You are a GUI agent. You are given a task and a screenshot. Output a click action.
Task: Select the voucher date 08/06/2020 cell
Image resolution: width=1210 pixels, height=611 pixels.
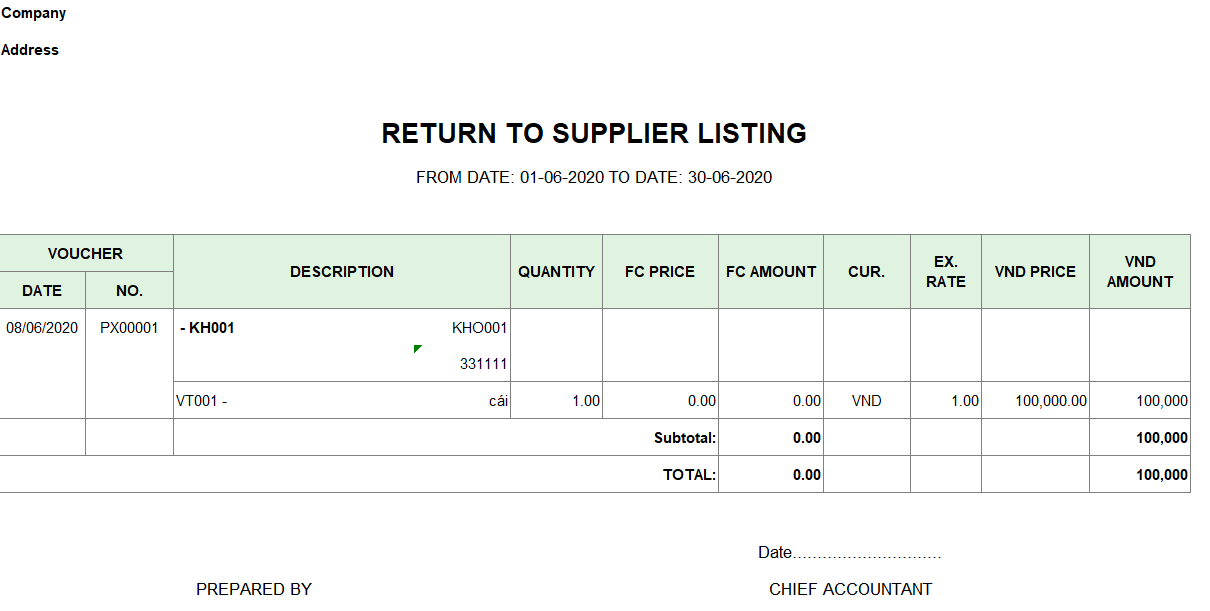point(42,328)
